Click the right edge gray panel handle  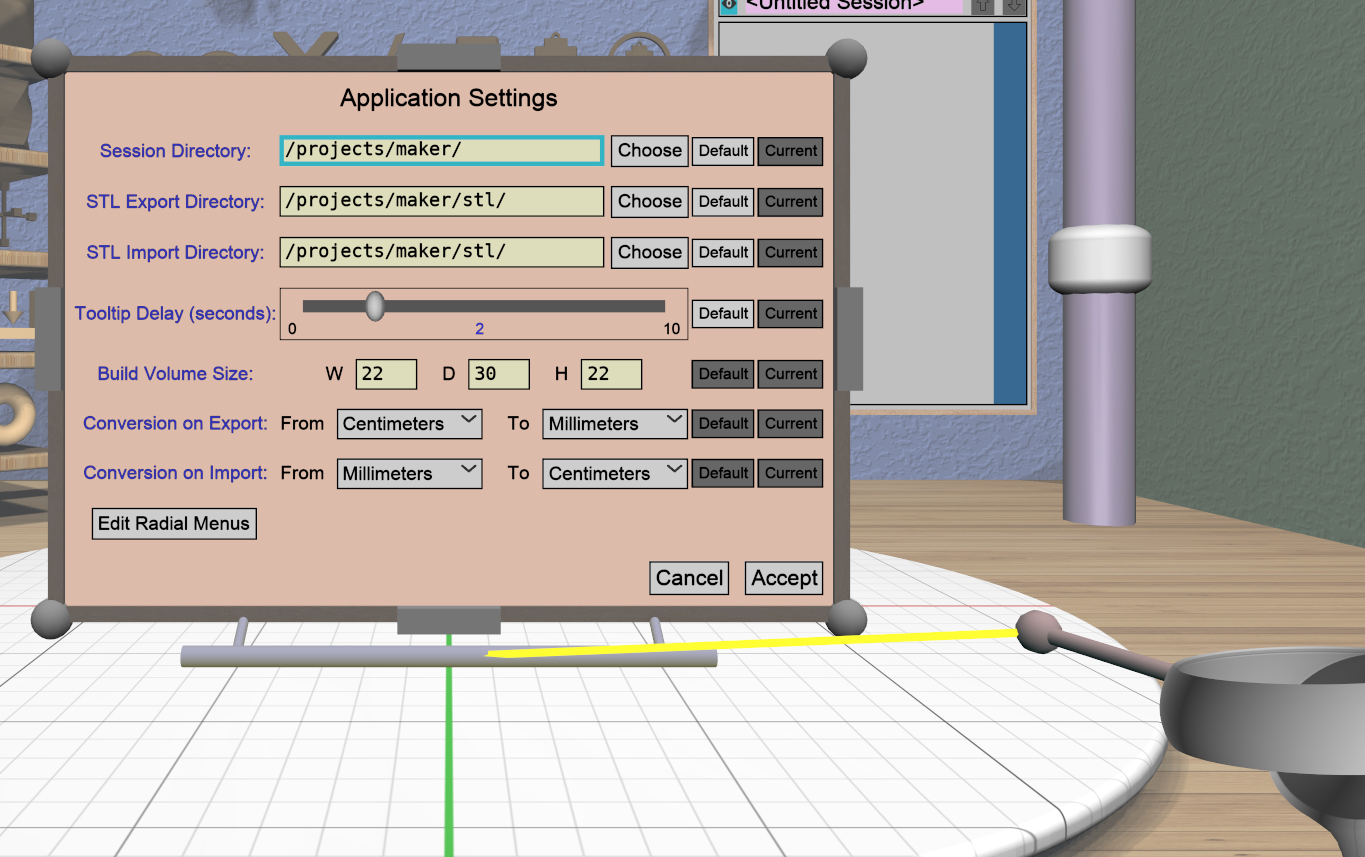coord(849,338)
